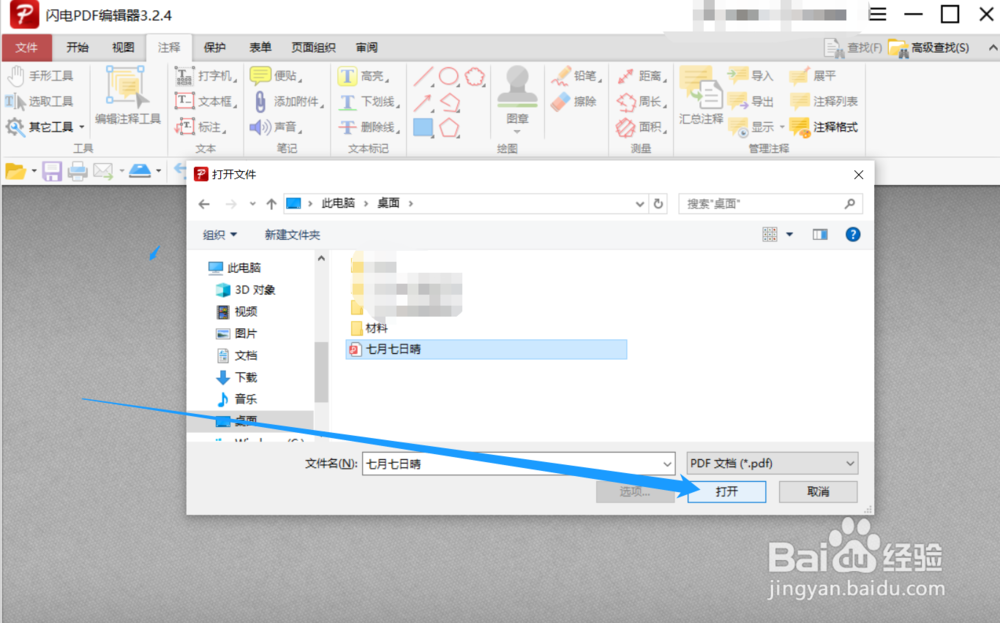
Task: Select the Perimeter measure tool (周长)
Action: click(x=642, y=101)
